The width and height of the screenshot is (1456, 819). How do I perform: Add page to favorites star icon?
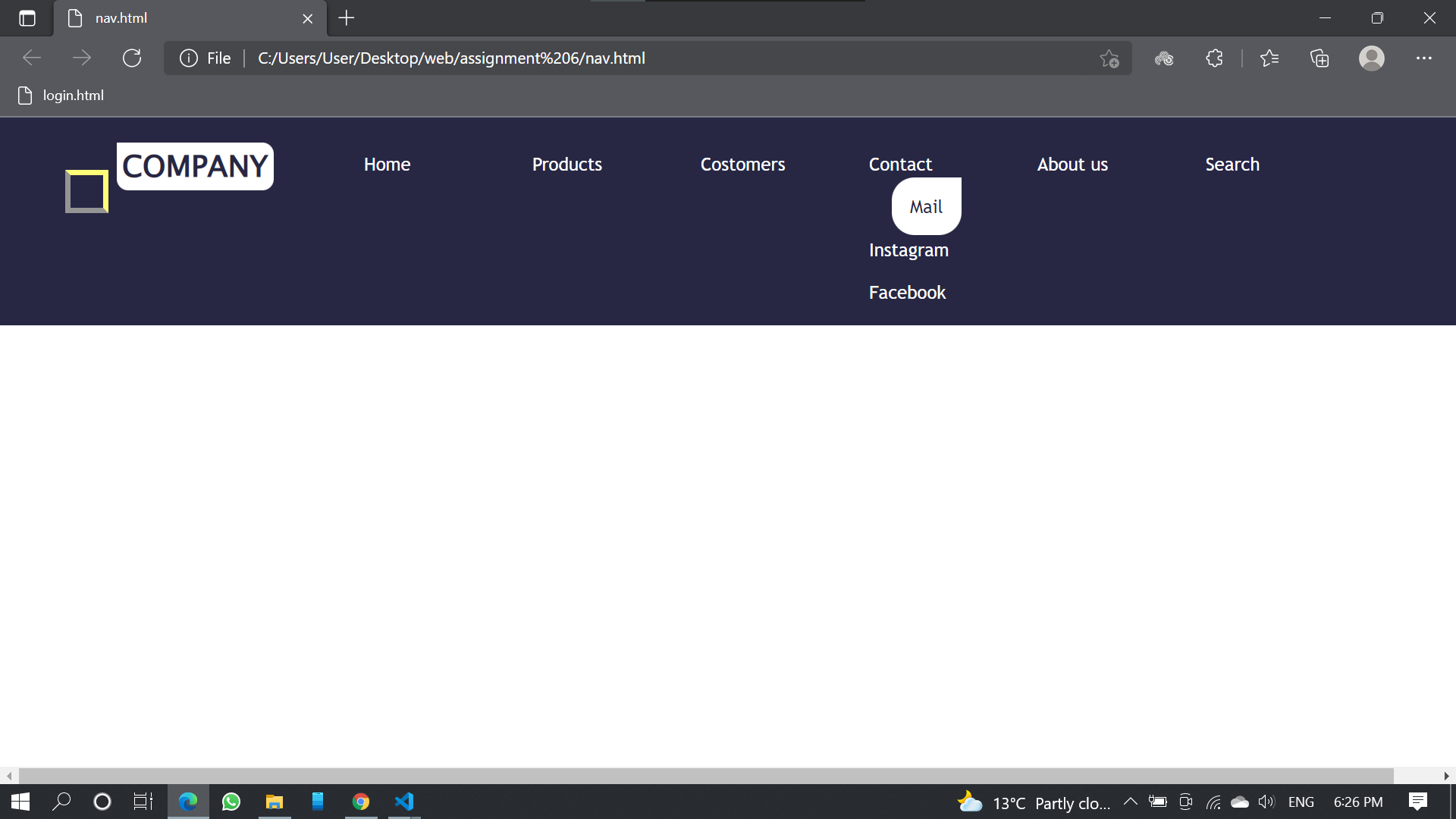(1109, 58)
